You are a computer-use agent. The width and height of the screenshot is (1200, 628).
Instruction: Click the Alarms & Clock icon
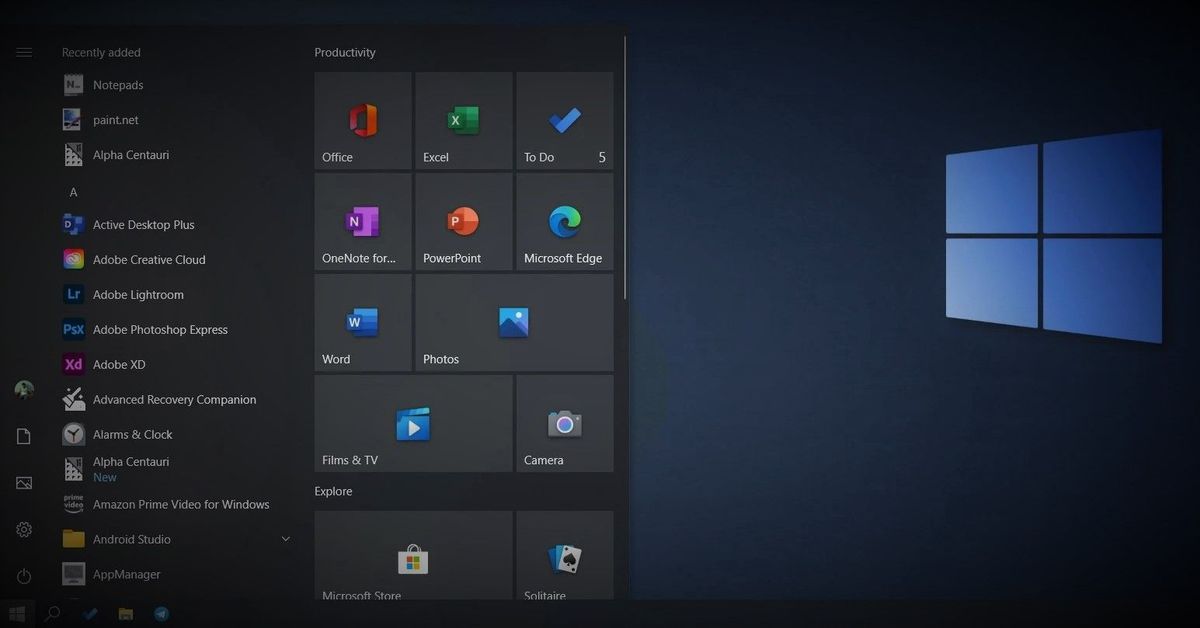tap(73, 435)
